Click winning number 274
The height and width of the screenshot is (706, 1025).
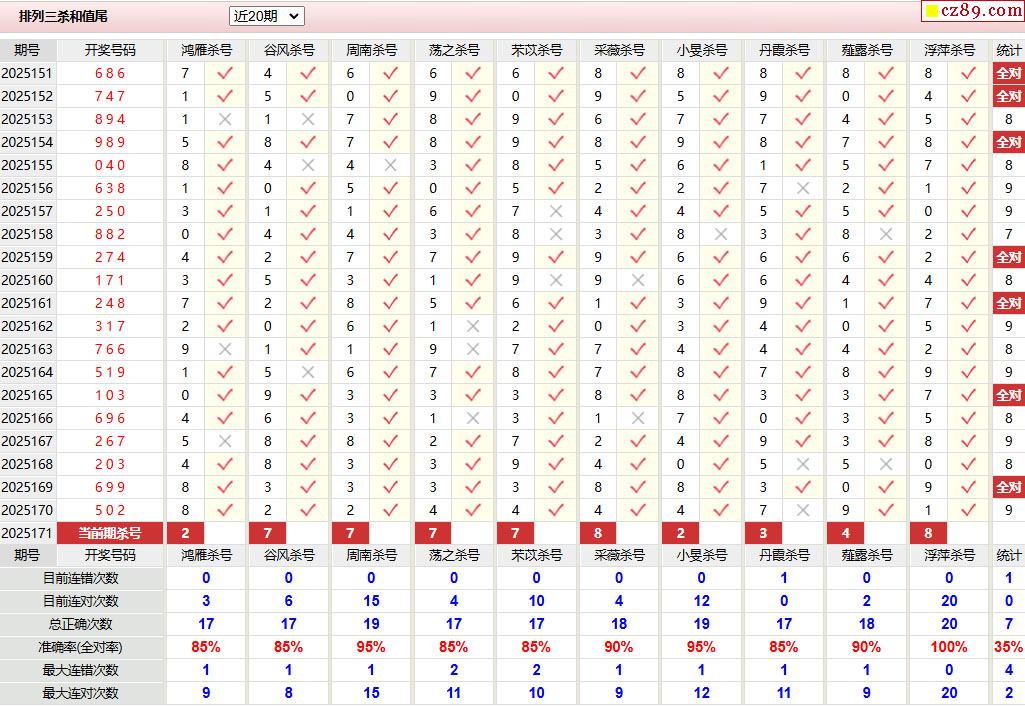[110, 257]
